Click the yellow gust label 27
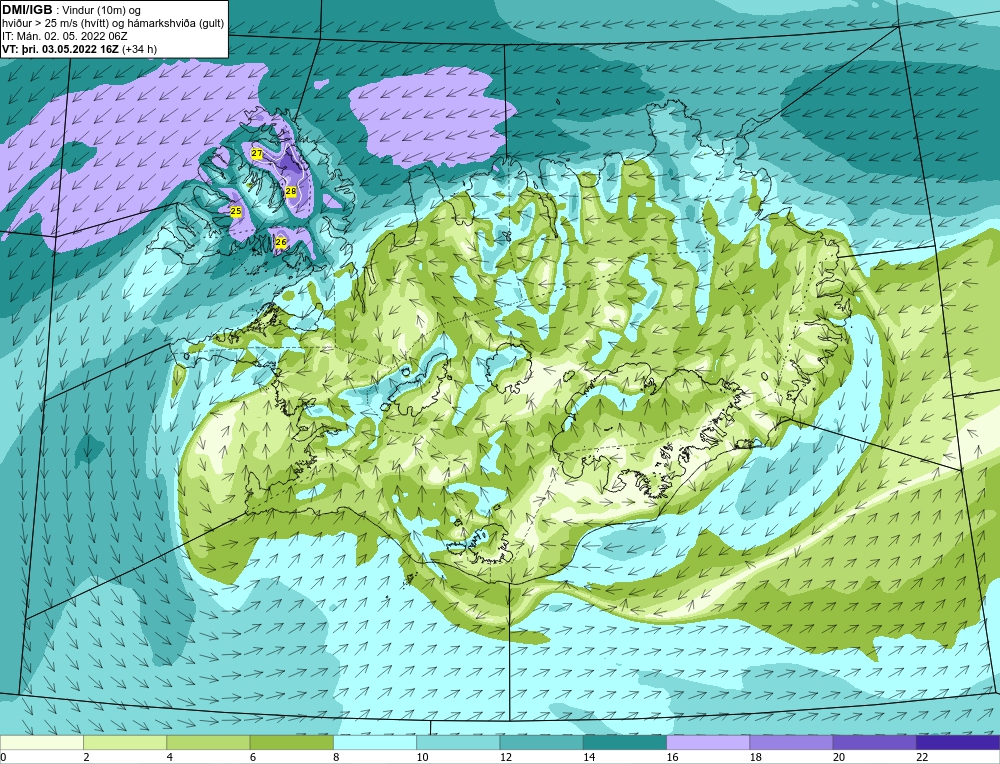 (256, 154)
